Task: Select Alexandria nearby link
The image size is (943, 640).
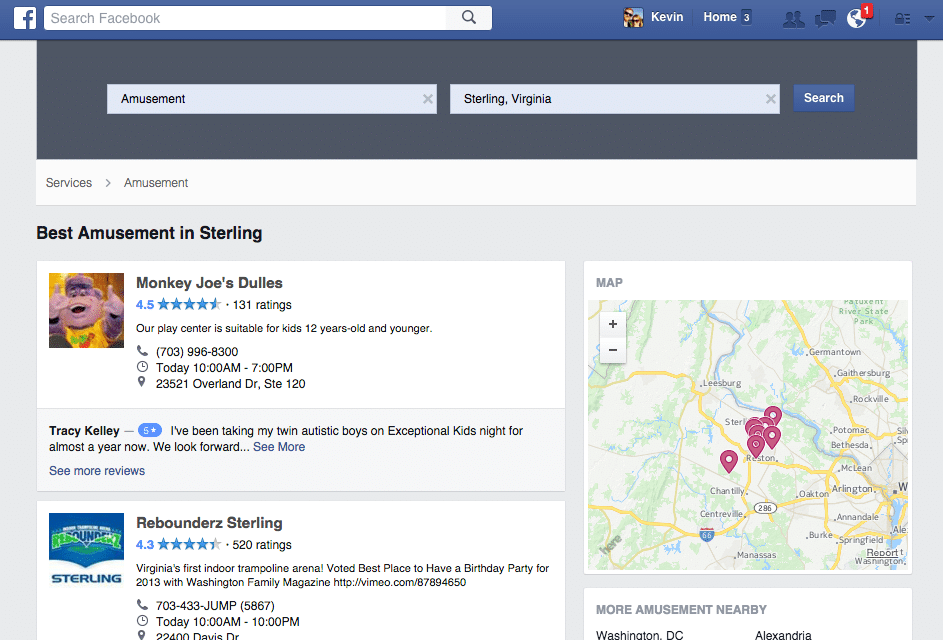Action: pos(783,635)
